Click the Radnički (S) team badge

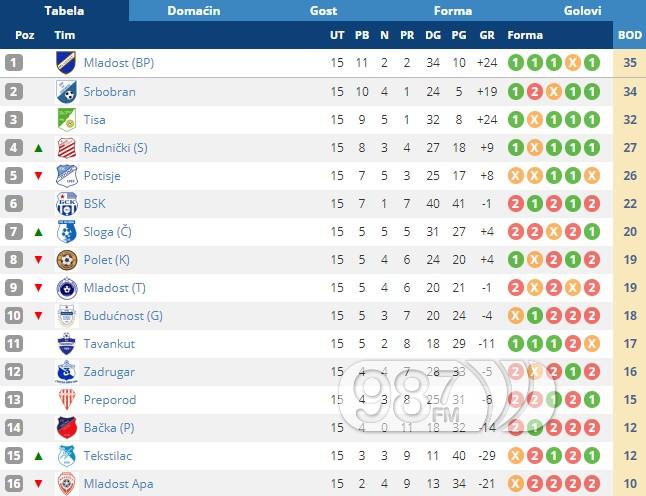(66, 148)
